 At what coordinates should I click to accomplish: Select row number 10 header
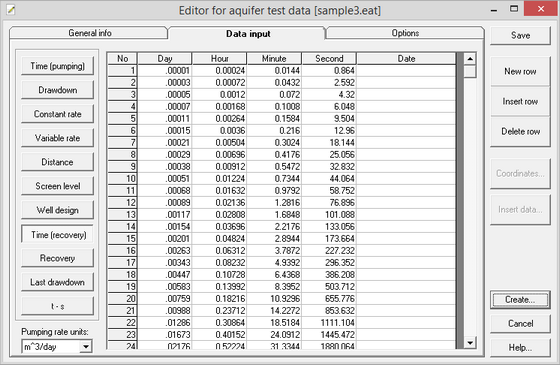pyautogui.click(x=122, y=179)
